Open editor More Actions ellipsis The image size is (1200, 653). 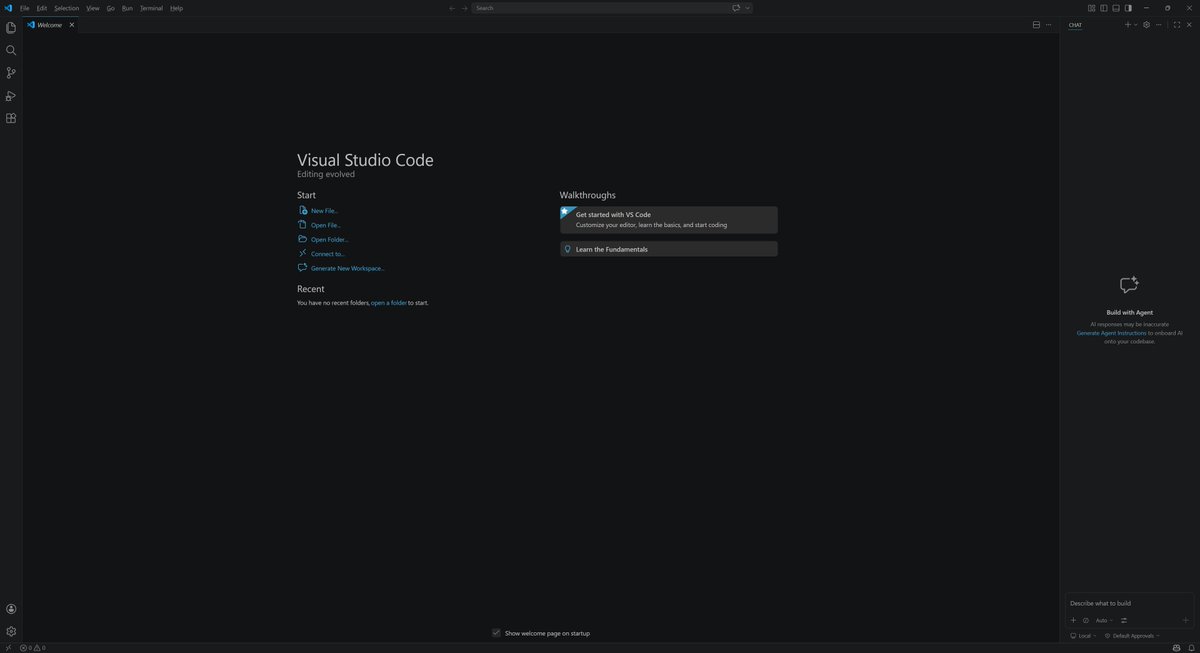click(1048, 25)
